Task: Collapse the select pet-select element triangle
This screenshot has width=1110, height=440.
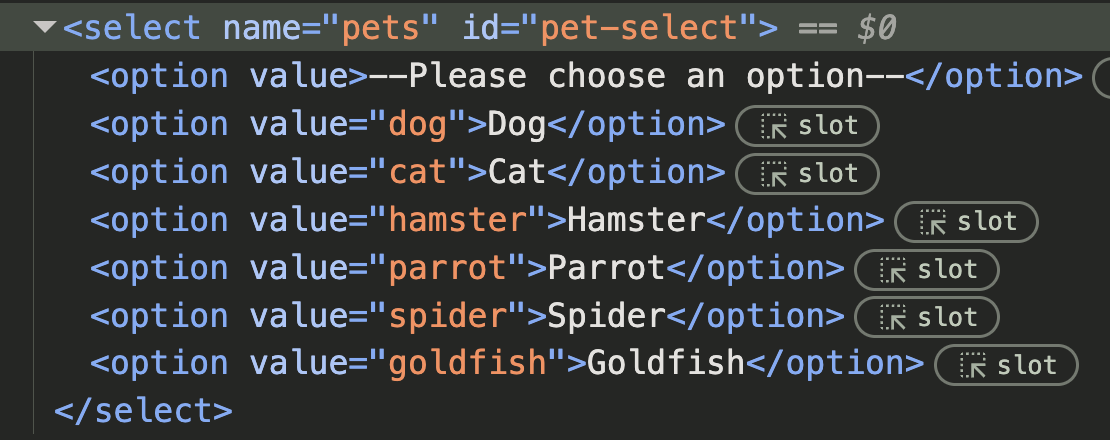Action: pyautogui.click(x=45, y=28)
